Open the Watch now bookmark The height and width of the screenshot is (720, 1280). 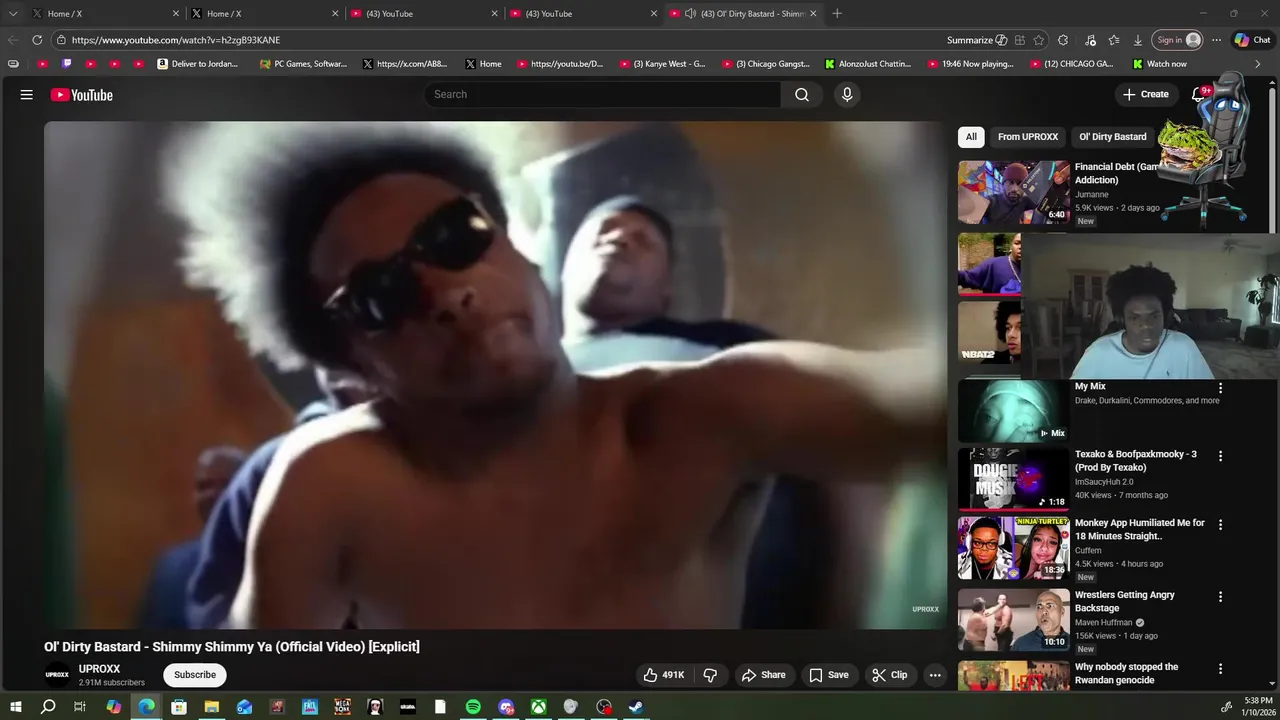[1160, 64]
